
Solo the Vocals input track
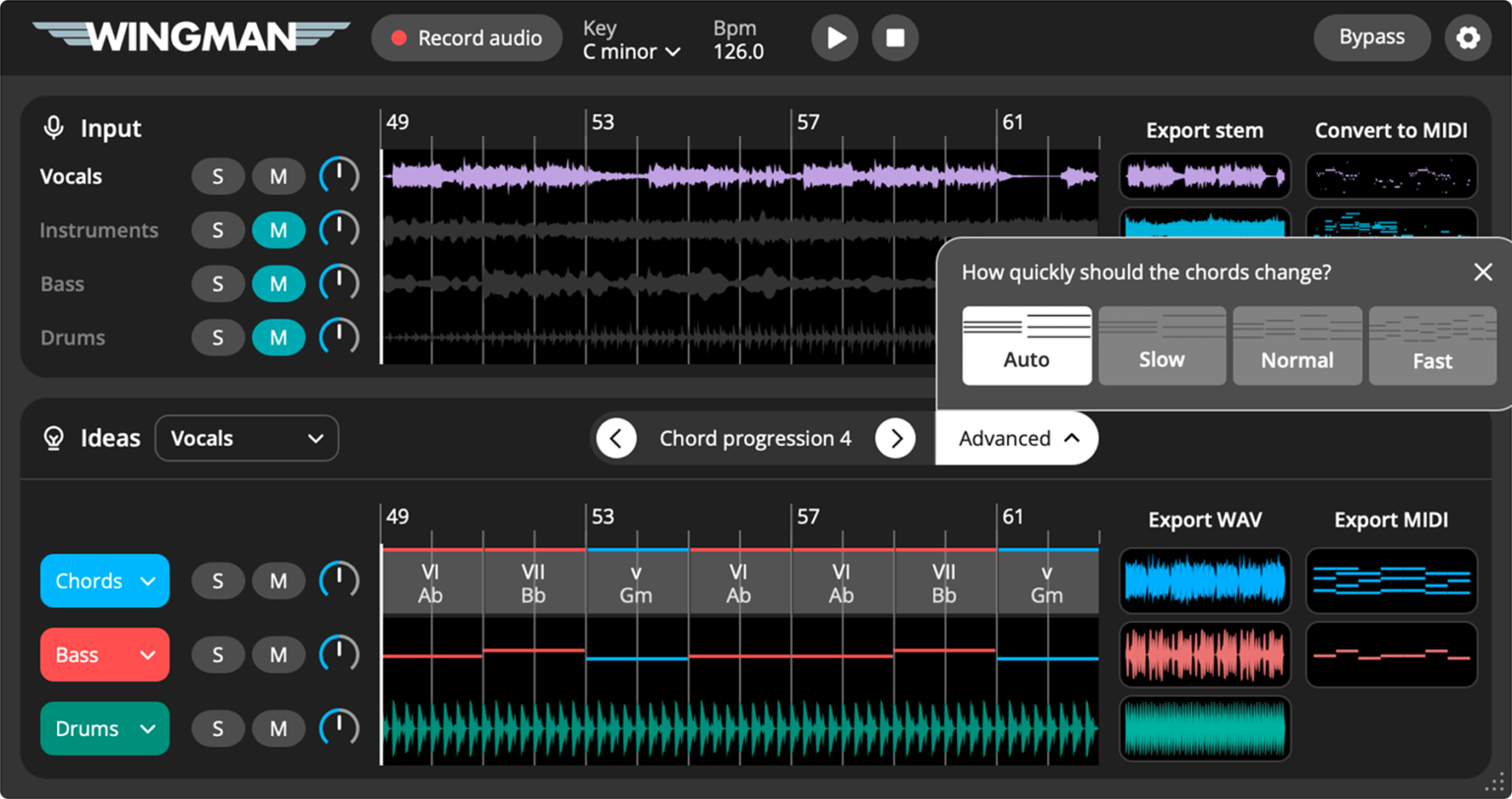coord(218,176)
